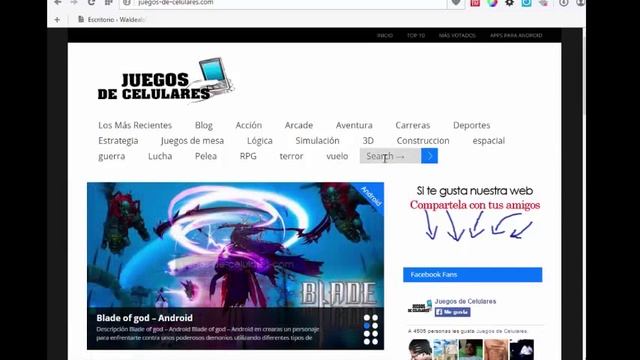Click the teal square extension icon
Screen dimensions: 640x360
[527, 3]
